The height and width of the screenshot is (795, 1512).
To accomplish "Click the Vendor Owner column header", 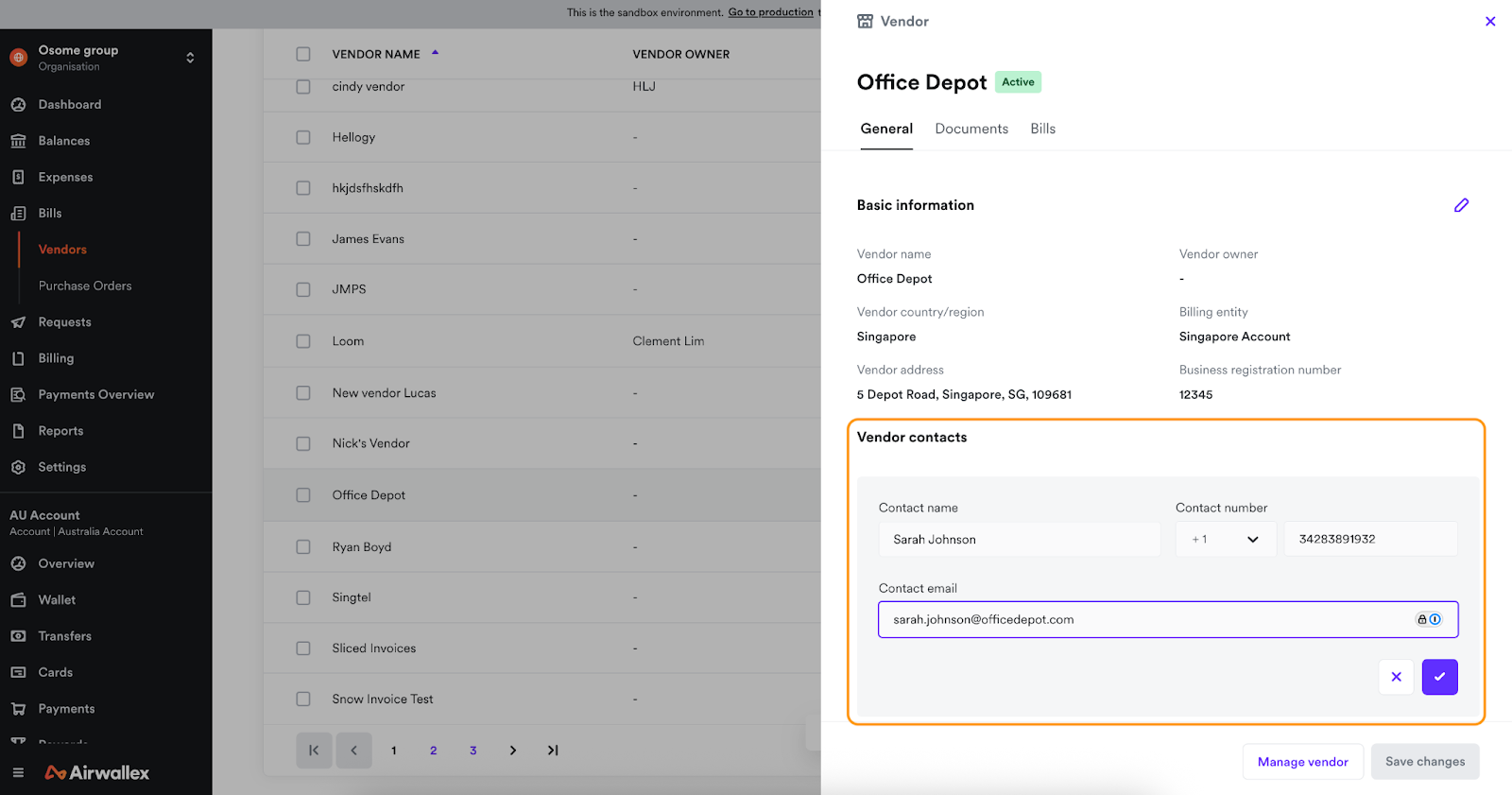I will point(681,54).
